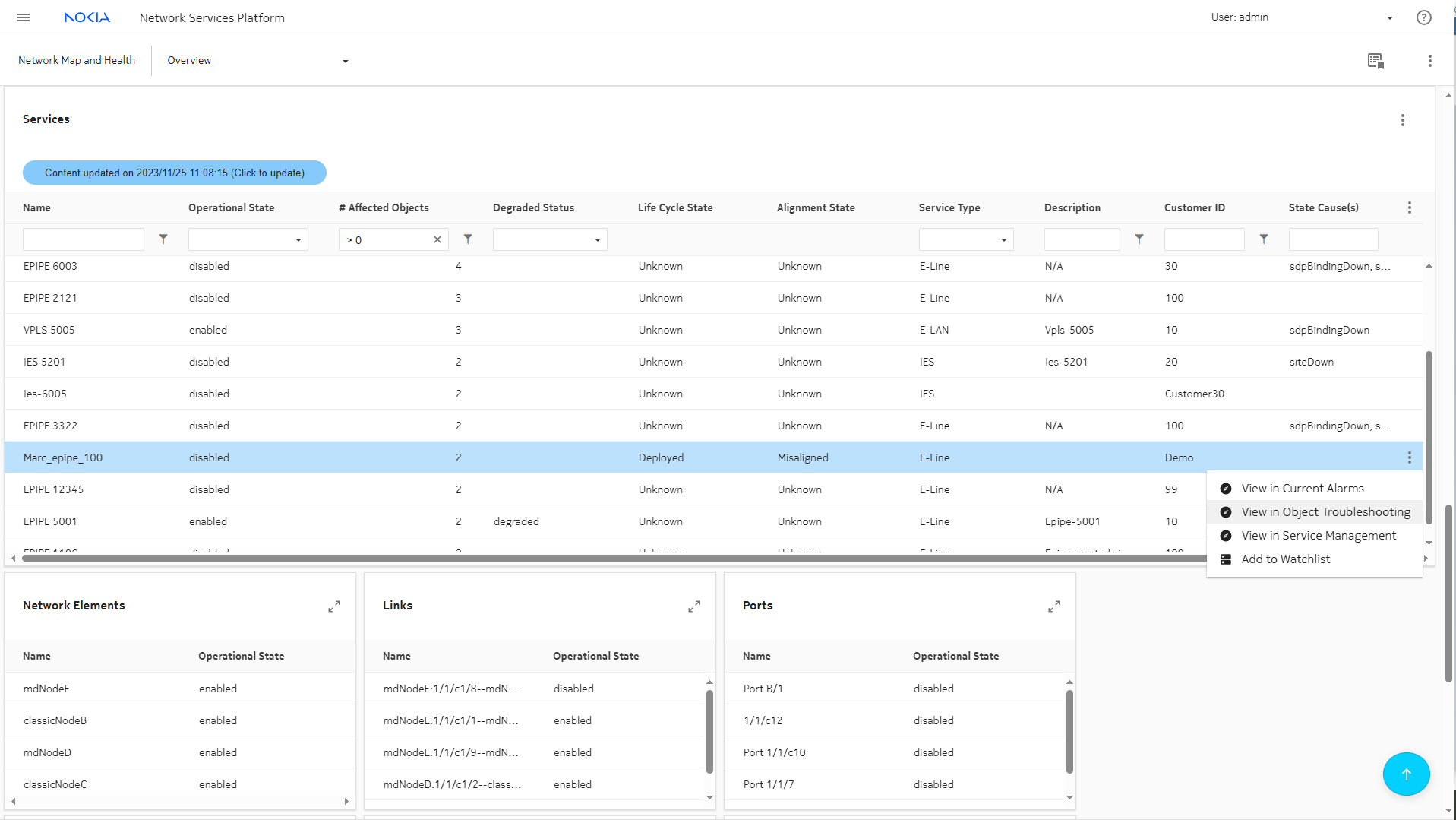Open the help question mark icon
Image resolution: width=1456 pixels, height=820 pixels.
[1423, 17]
